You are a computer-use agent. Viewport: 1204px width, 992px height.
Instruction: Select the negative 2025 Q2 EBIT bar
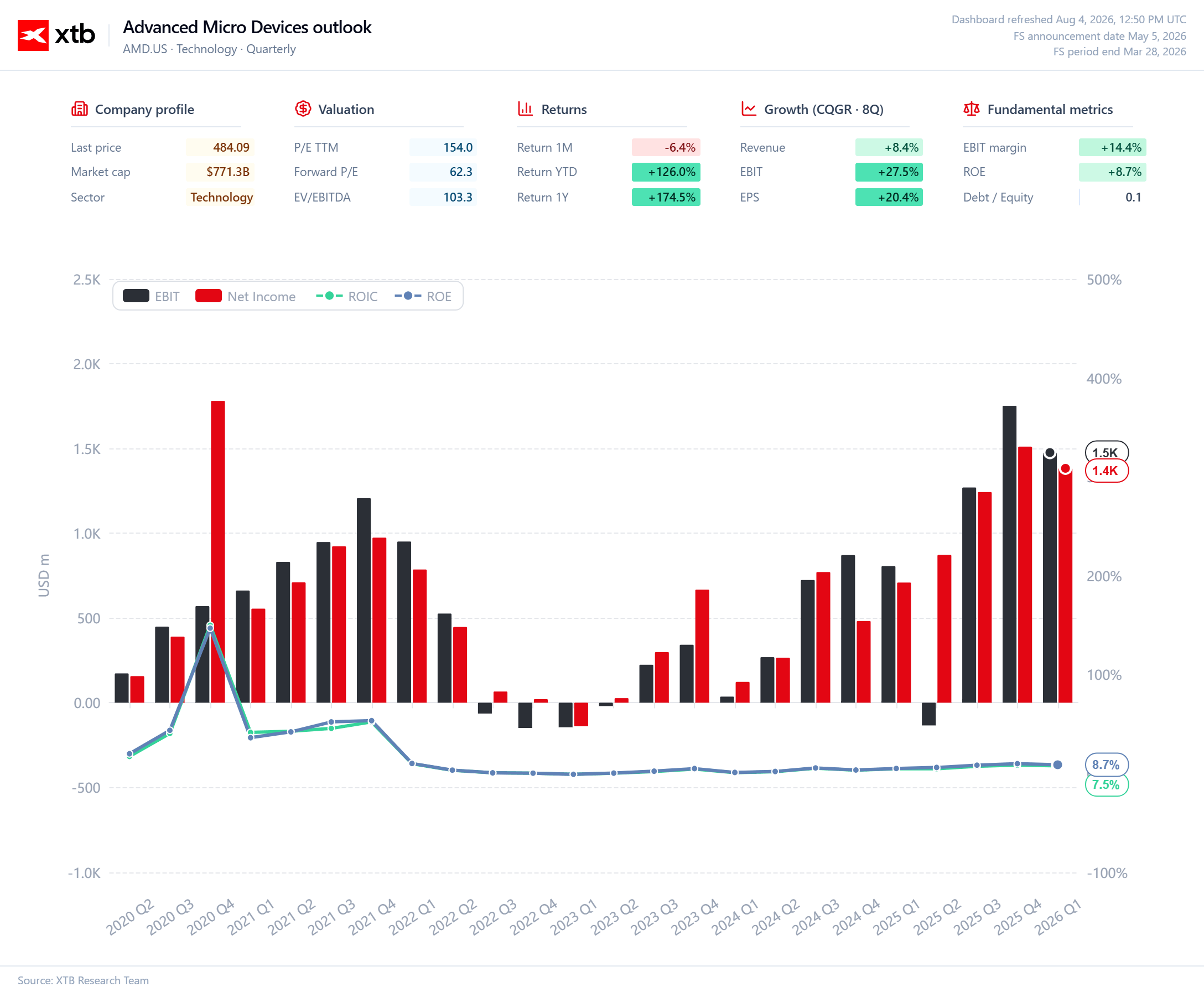(x=928, y=714)
